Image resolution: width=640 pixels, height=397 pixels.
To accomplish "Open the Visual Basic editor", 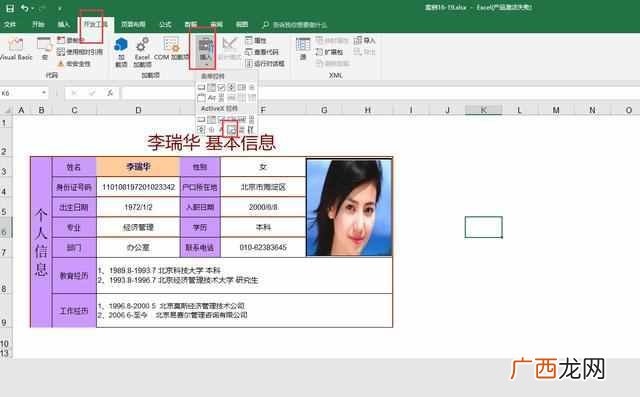I will [16, 49].
